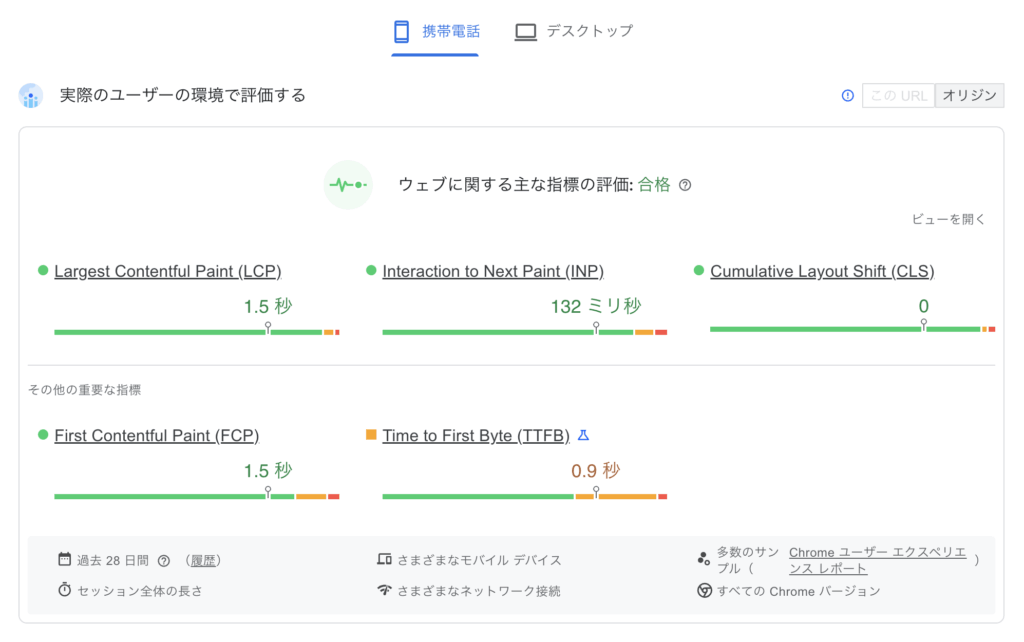Click the experimental flask icon next to TTFB

point(584,435)
